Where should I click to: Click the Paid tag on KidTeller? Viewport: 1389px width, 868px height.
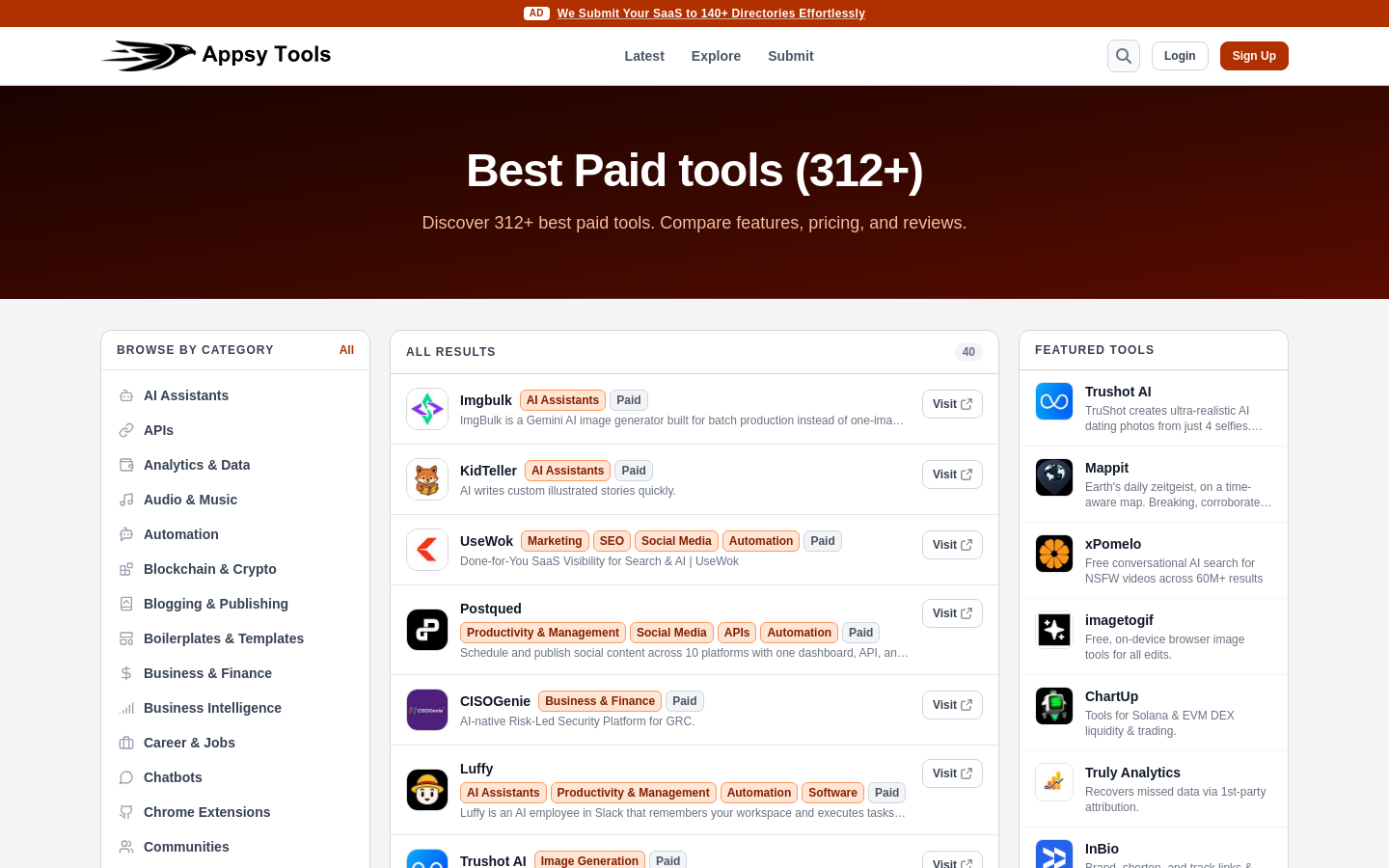coord(634,471)
